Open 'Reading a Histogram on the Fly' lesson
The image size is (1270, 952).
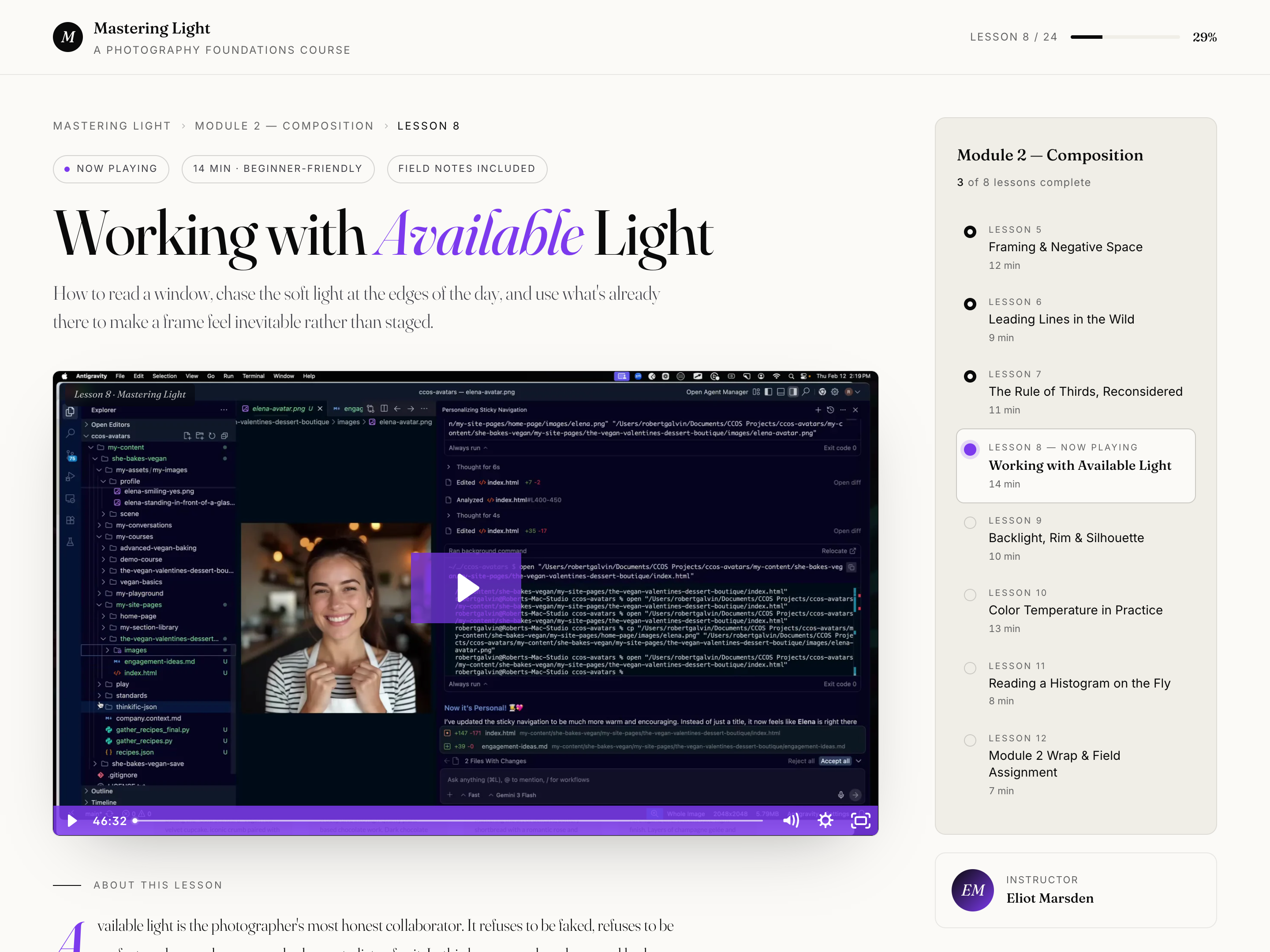click(x=1079, y=684)
